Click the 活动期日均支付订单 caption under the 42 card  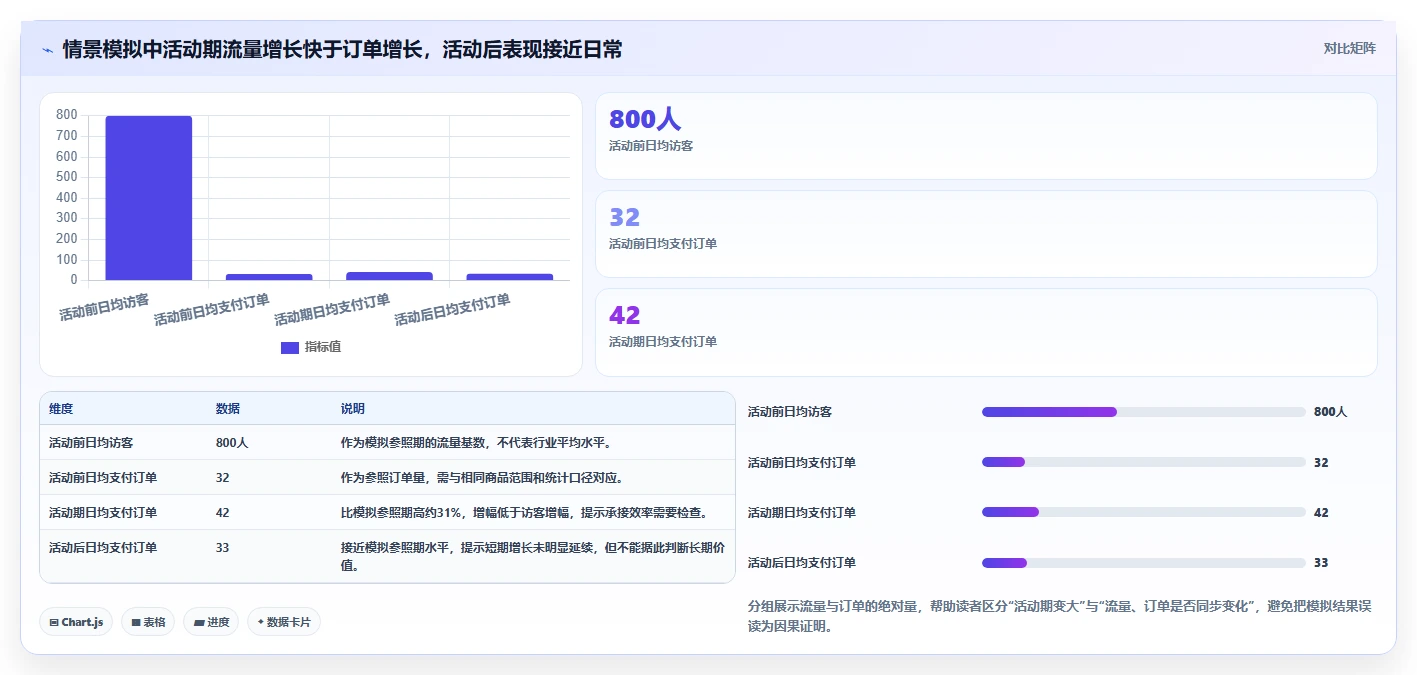pyautogui.click(x=663, y=342)
